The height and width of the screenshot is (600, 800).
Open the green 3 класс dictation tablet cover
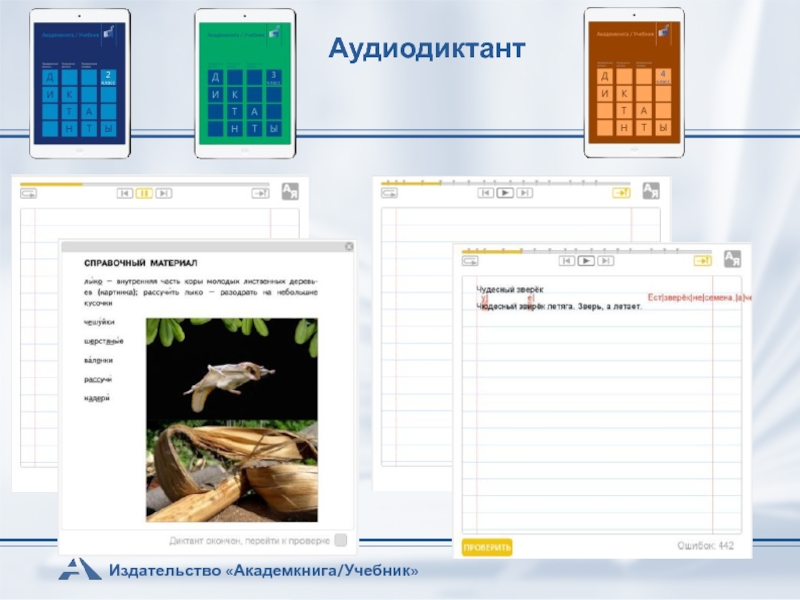(245, 83)
